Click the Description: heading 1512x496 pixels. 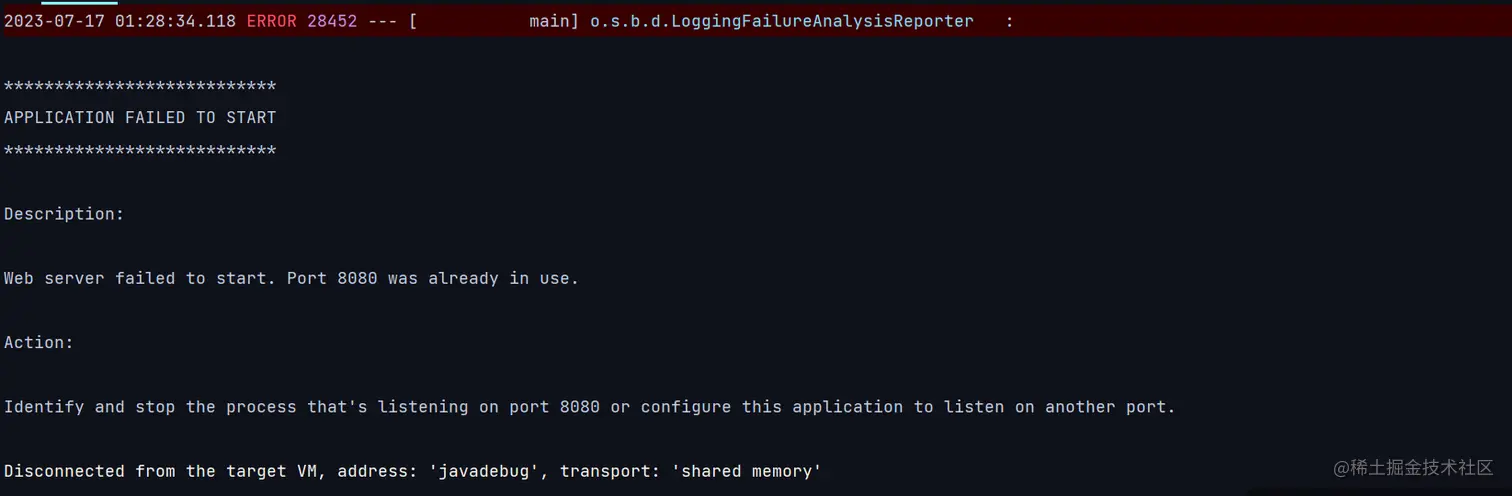[x=64, y=214]
